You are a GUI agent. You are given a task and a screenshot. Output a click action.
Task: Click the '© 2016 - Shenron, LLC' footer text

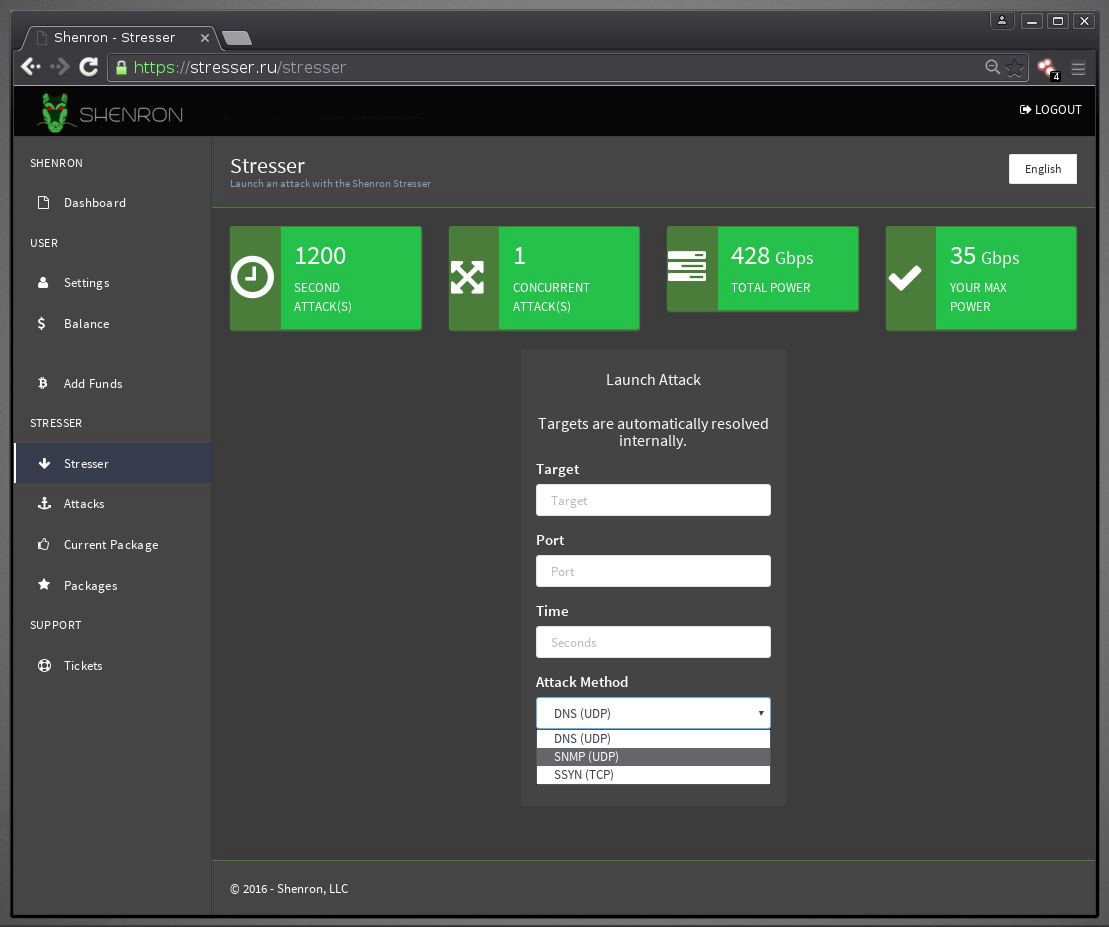point(289,889)
